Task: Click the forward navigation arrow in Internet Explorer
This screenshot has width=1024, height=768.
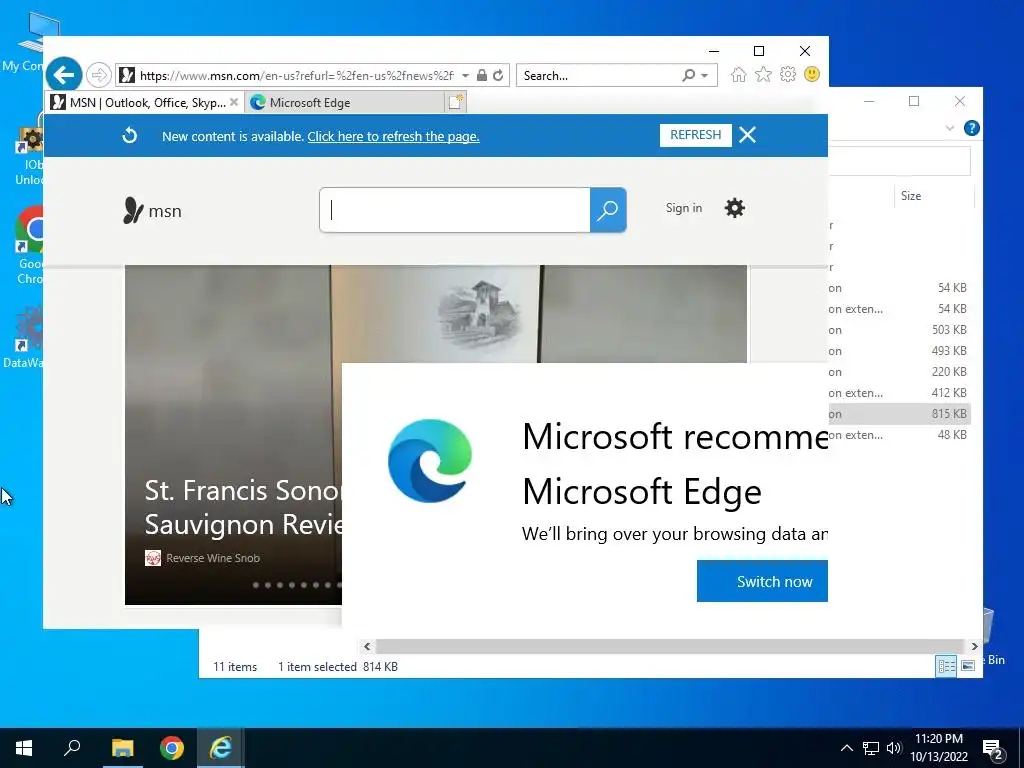Action: (99, 75)
